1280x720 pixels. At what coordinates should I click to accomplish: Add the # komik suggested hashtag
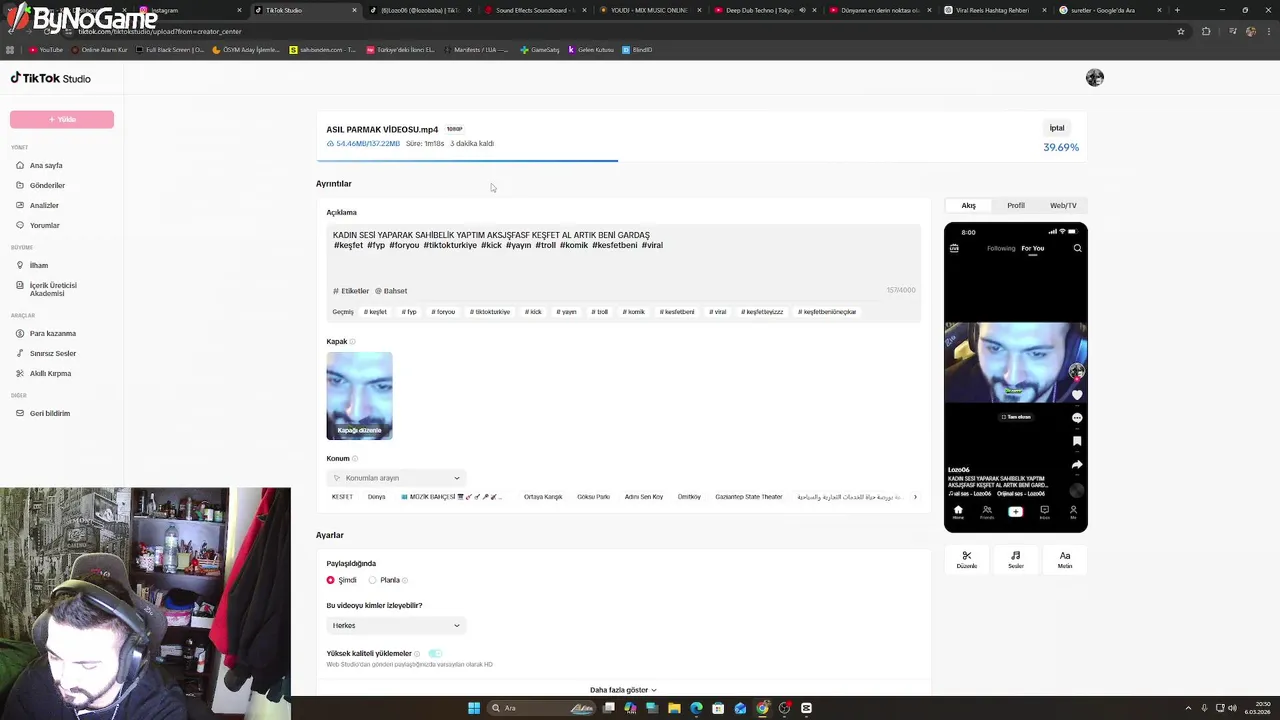coord(634,312)
